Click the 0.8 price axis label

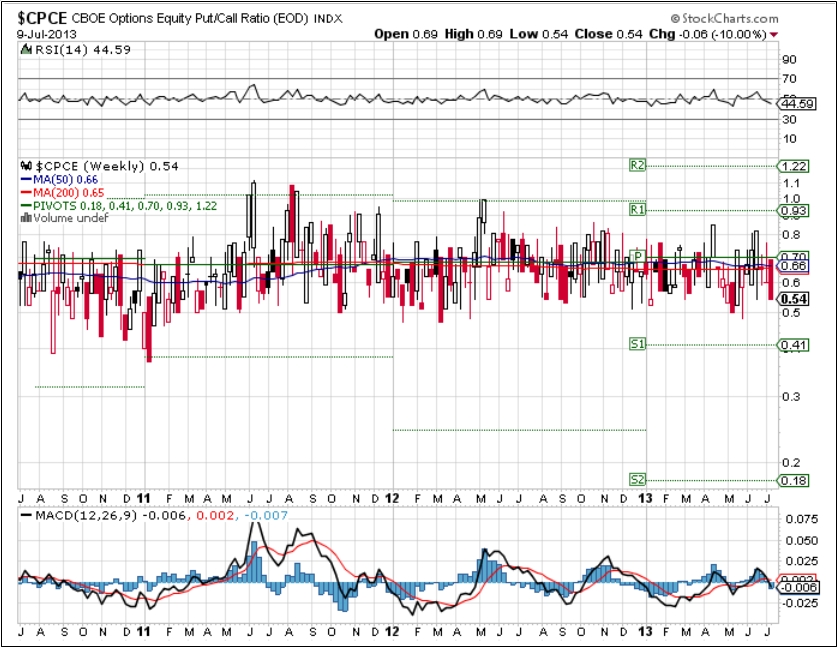pos(791,235)
